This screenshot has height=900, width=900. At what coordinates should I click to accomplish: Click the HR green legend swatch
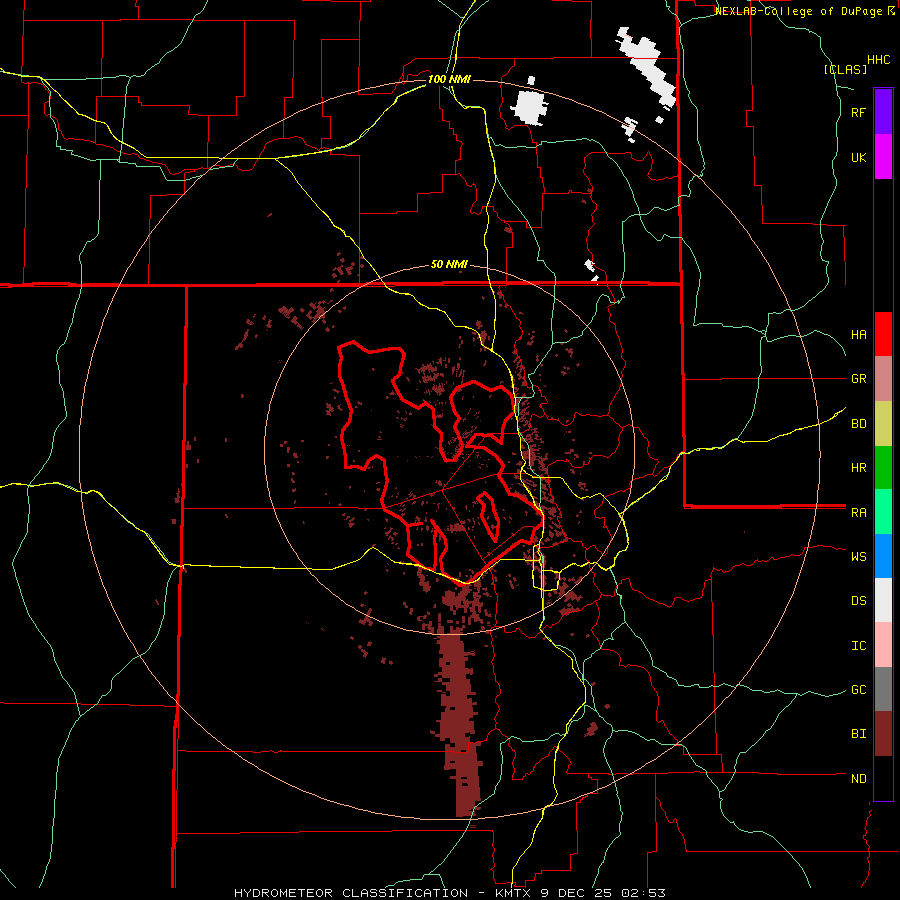point(883,467)
